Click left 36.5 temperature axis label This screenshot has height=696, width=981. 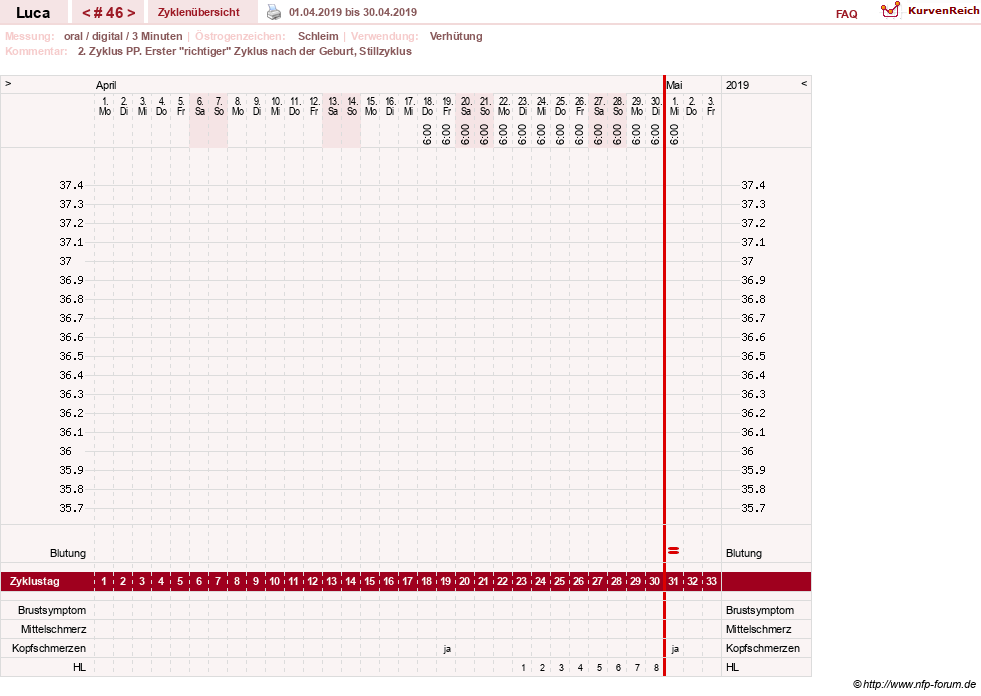[x=71, y=356]
